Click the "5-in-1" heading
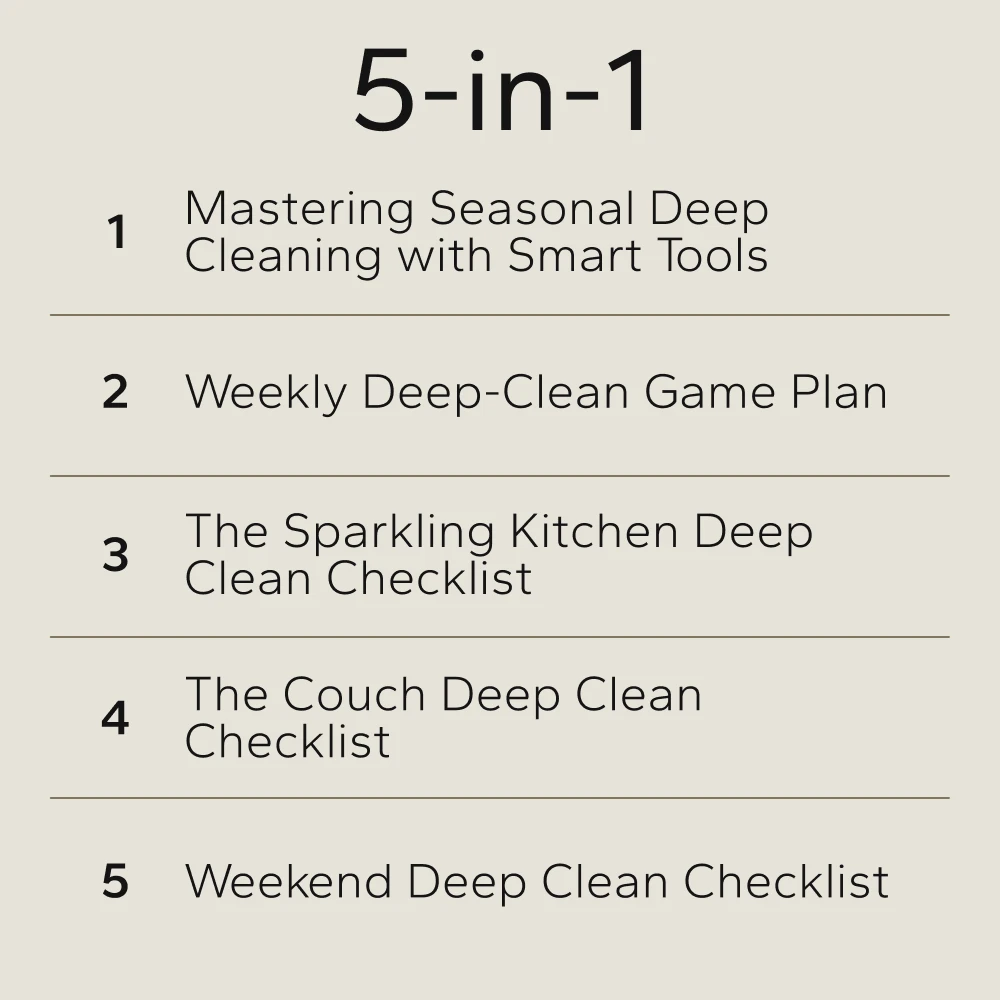This screenshot has width=1000, height=1000. point(502,92)
